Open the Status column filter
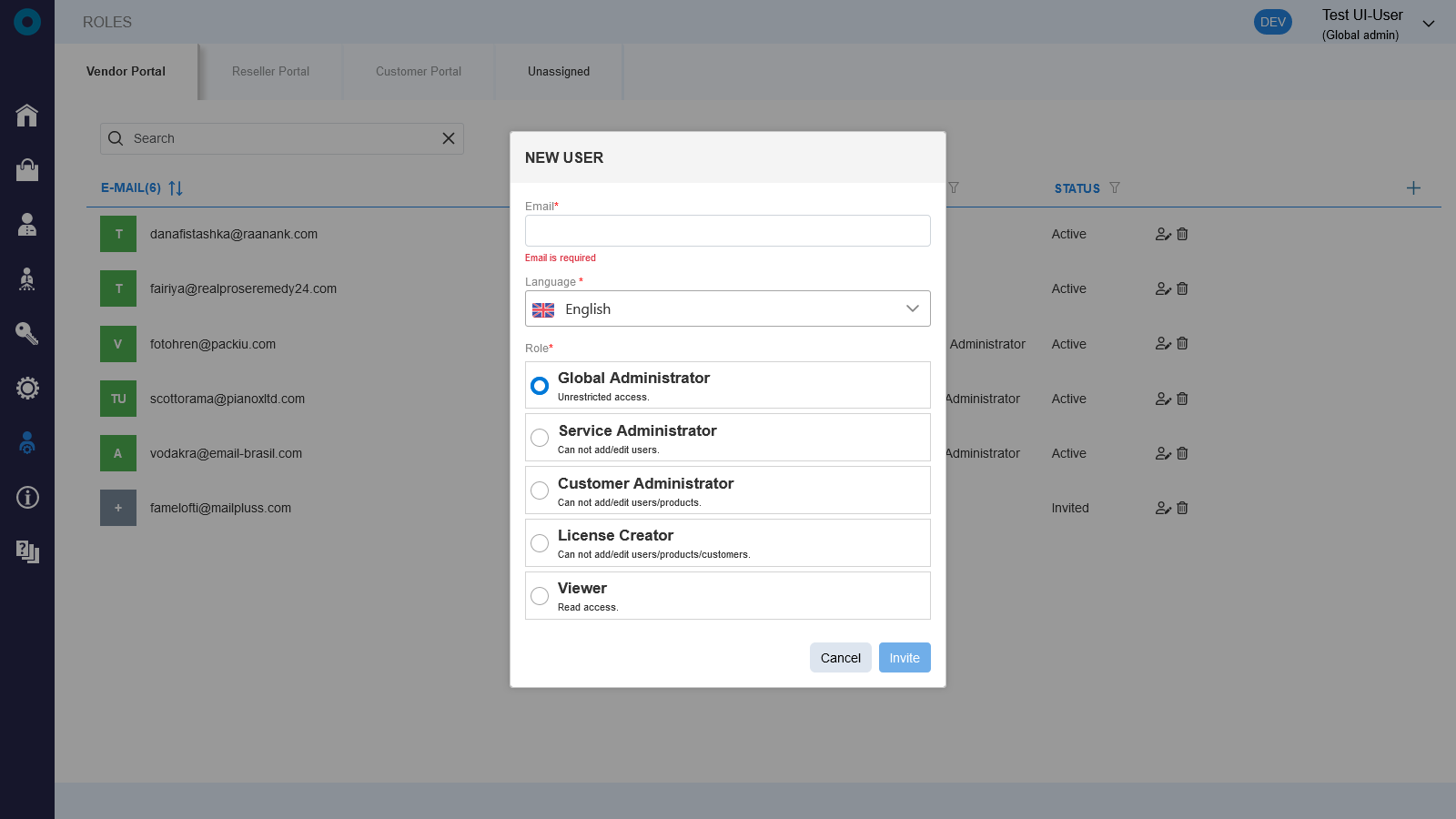Image resolution: width=1456 pixels, height=819 pixels. pyautogui.click(x=1117, y=188)
